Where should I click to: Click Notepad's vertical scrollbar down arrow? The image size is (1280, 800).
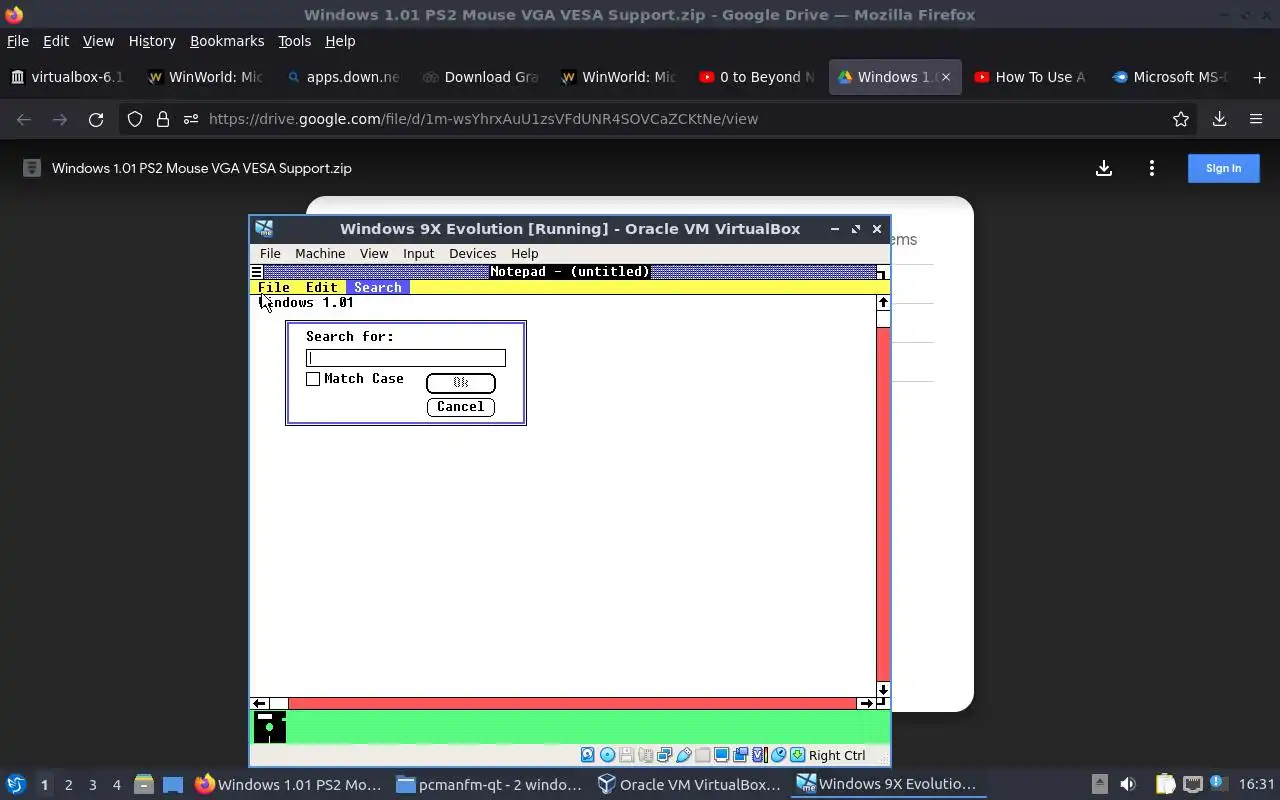tap(883, 690)
